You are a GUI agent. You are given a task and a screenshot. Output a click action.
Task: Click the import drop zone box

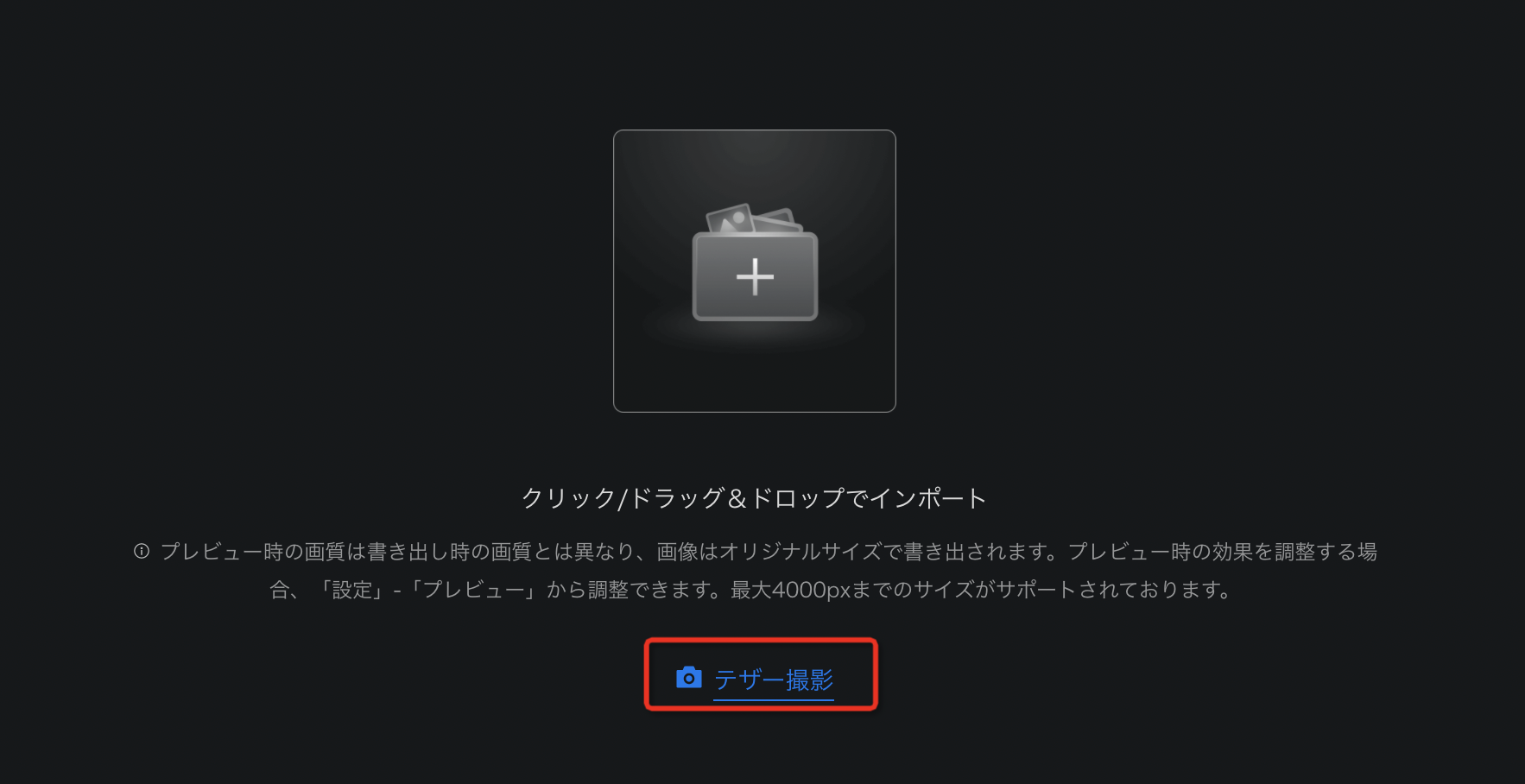click(755, 271)
